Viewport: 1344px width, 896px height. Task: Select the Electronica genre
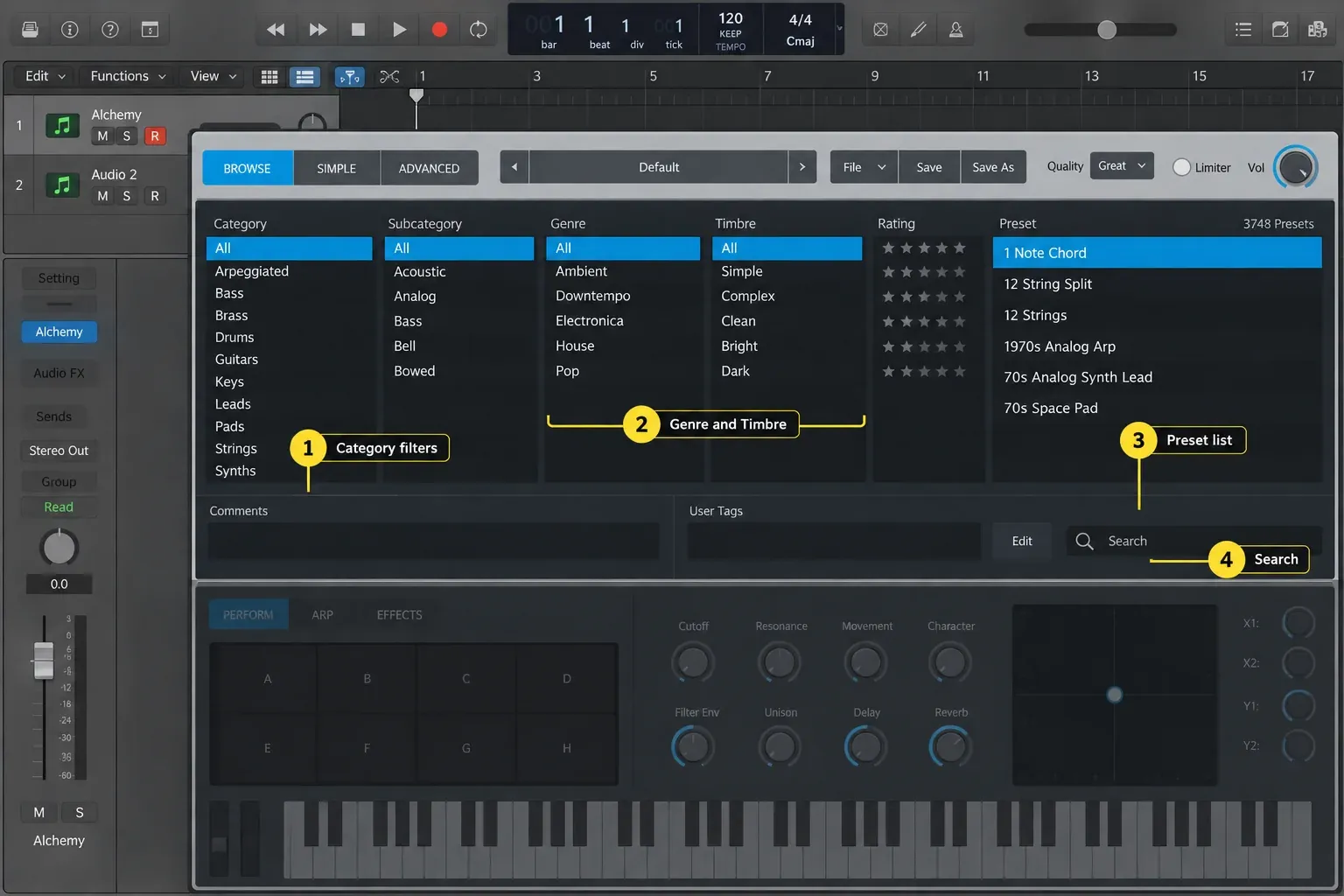pos(622,321)
